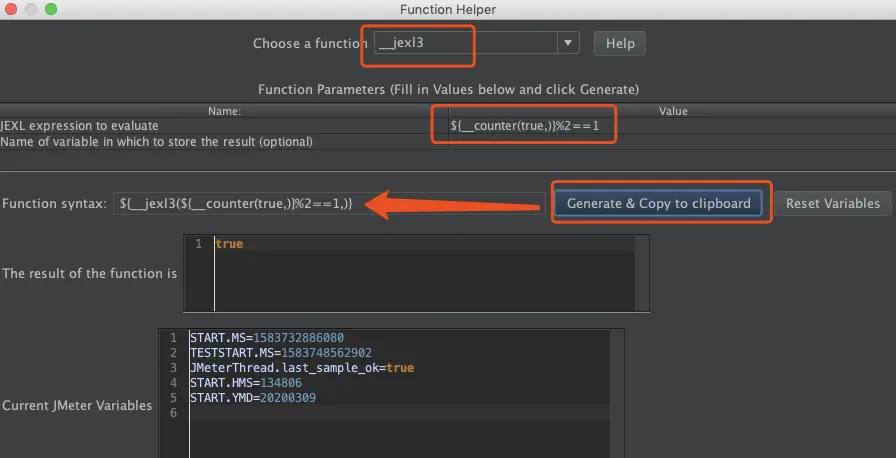896x458 pixels.
Task: Click the JMeterThread.last_sample_ok=true line
Action: [302, 368]
